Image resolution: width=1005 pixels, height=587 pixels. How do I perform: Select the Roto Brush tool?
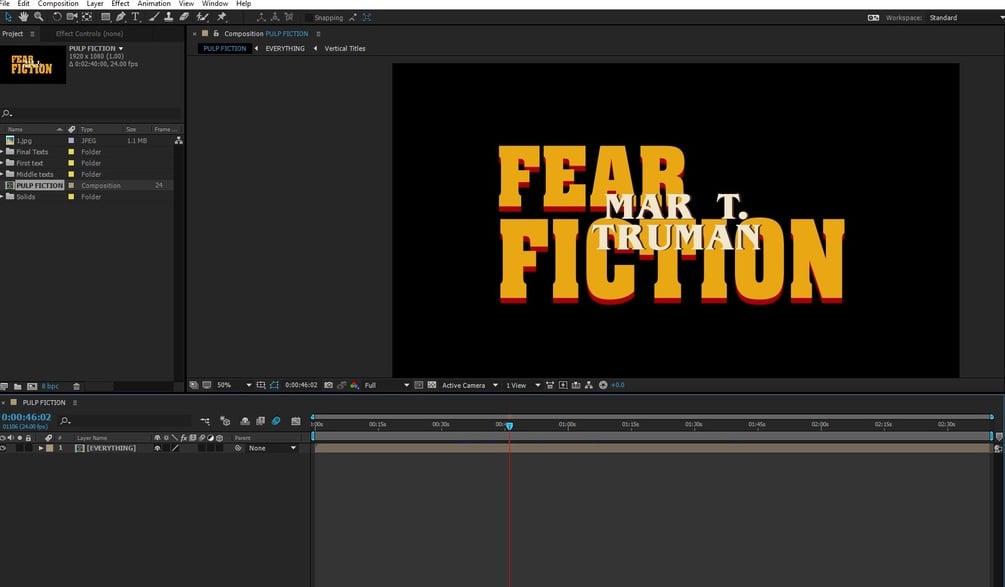coord(203,17)
